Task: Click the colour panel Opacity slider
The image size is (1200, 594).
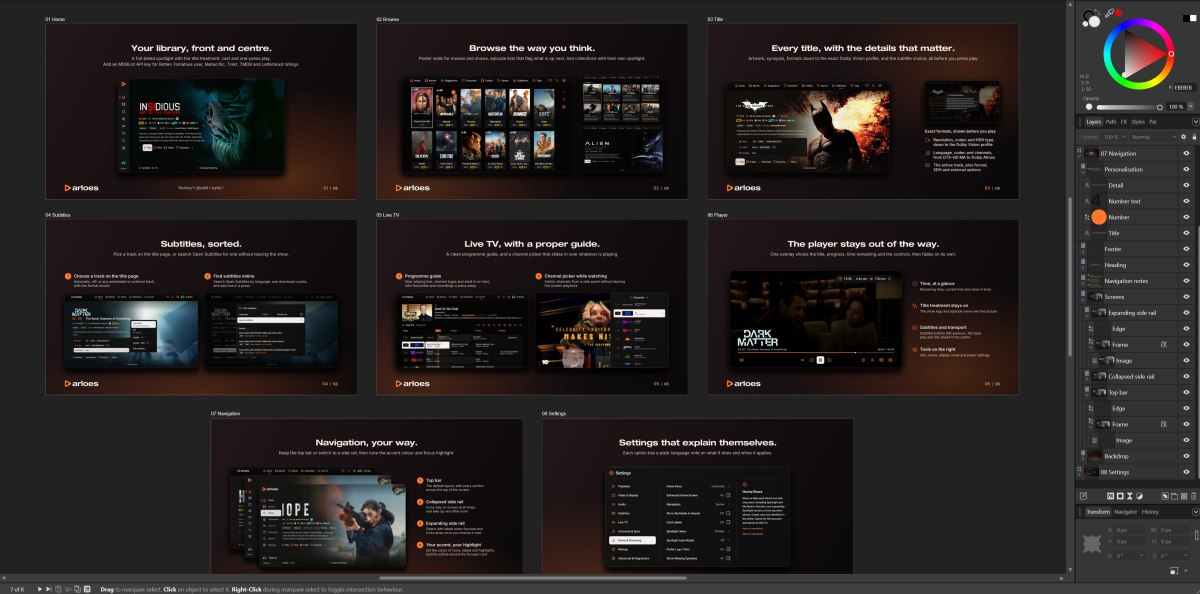Action: click(x=1129, y=107)
